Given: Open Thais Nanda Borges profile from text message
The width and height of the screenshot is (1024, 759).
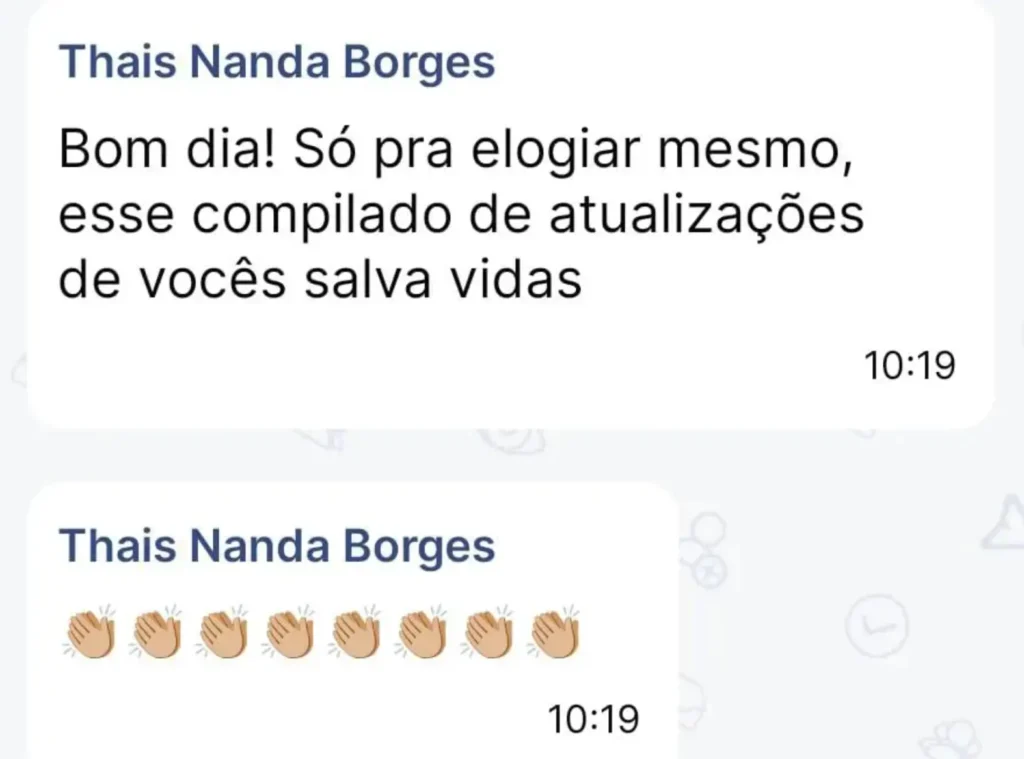Looking at the screenshot, I should (x=277, y=63).
